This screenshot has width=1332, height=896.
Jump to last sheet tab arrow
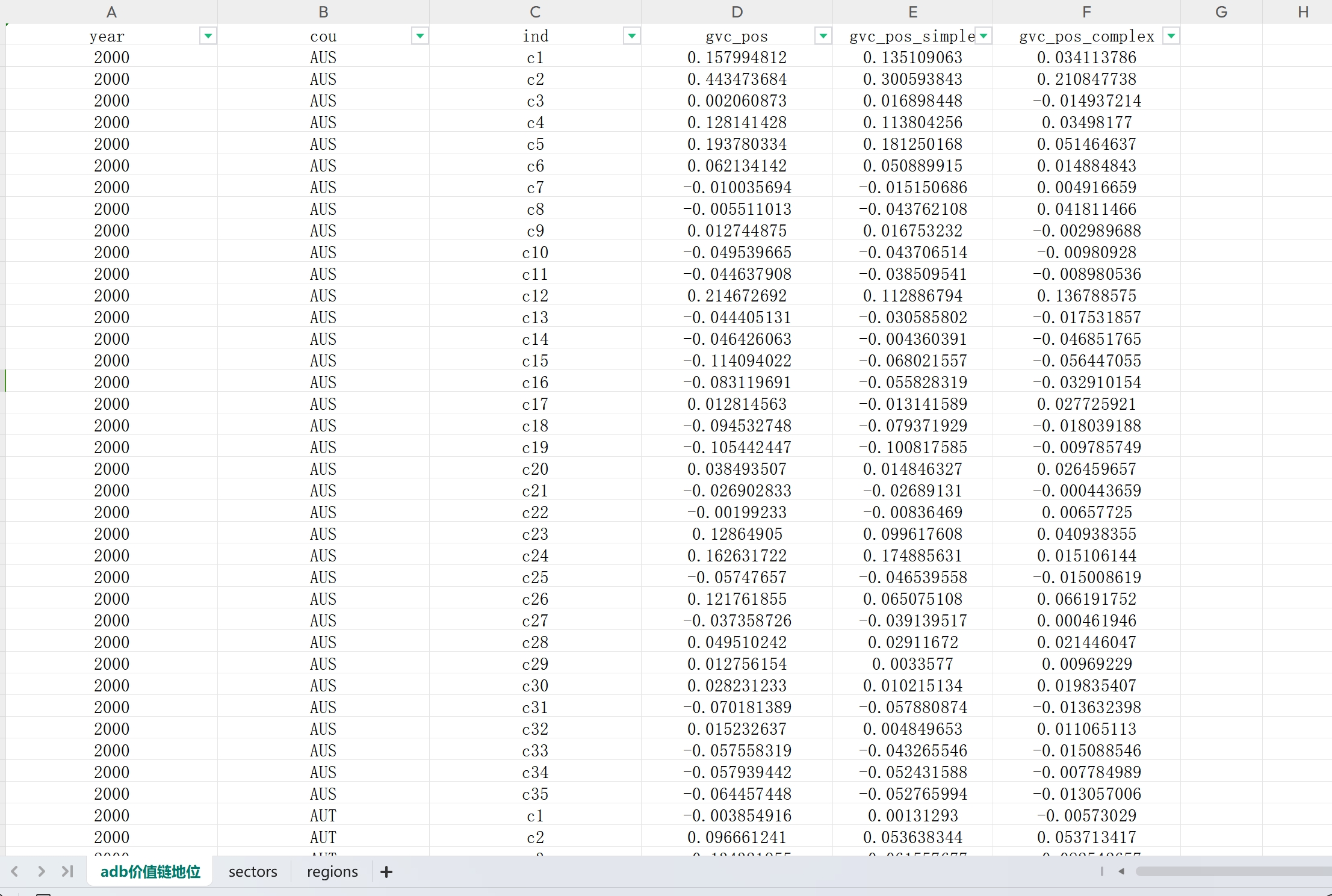[67, 871]
